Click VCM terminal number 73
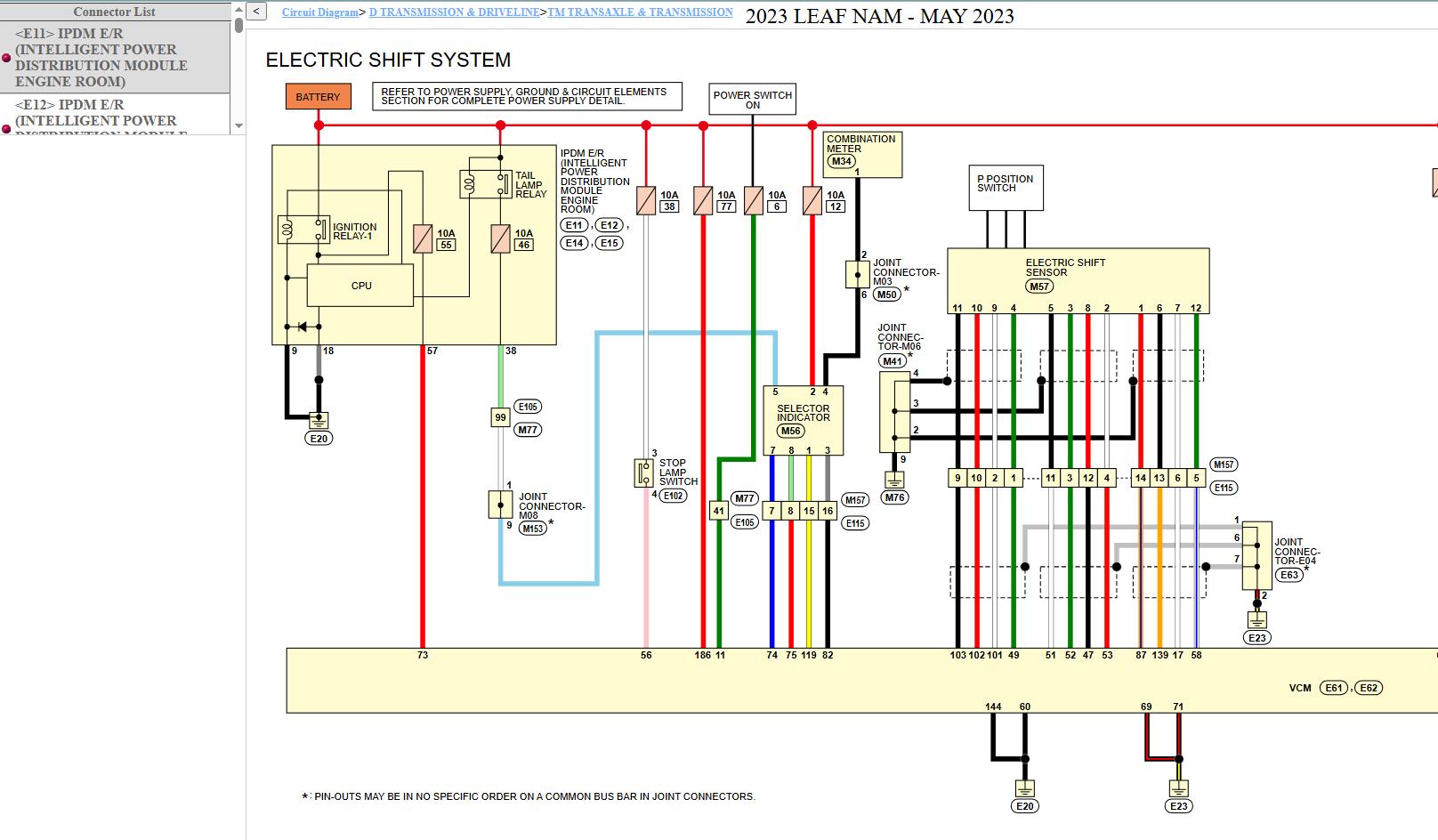 coord(422,656)
